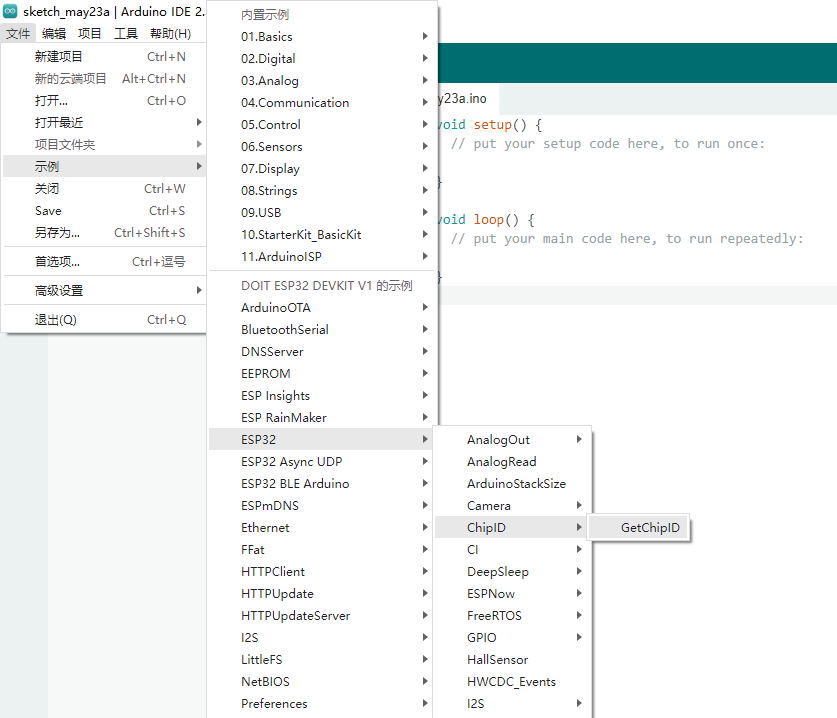Screen dimensions: 837x718
Task: Open FreeRTOS submenu
Action: [512, 616]
